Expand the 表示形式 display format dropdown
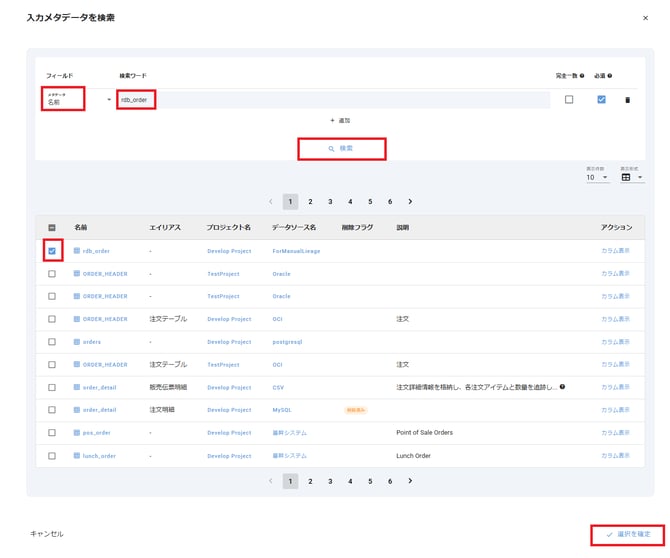Screen dimensions: 670x558 (632, 177)
